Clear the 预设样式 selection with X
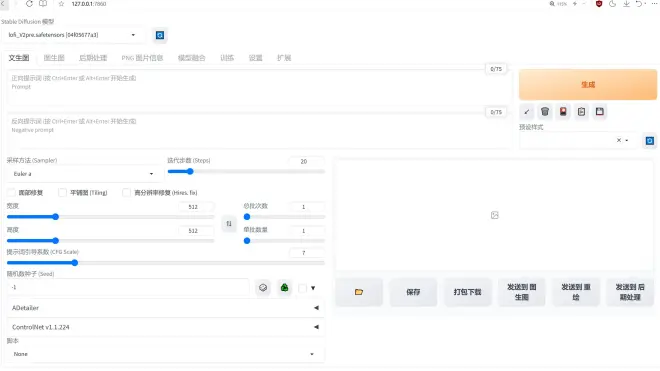This screenshot has width=660, height=371. [x=619, y=140]
